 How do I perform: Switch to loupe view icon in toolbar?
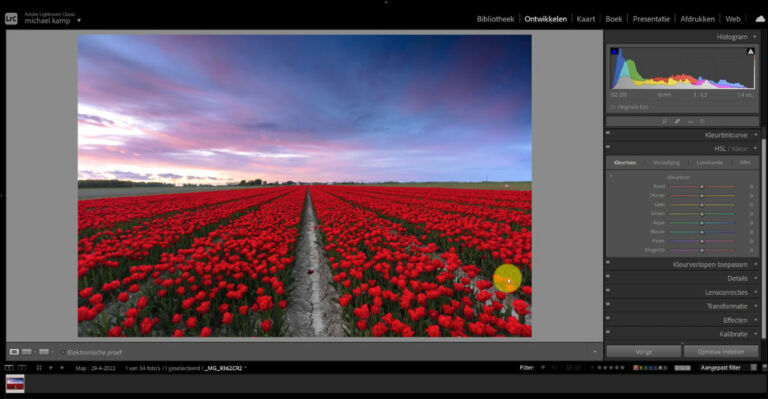click(14, 352)
